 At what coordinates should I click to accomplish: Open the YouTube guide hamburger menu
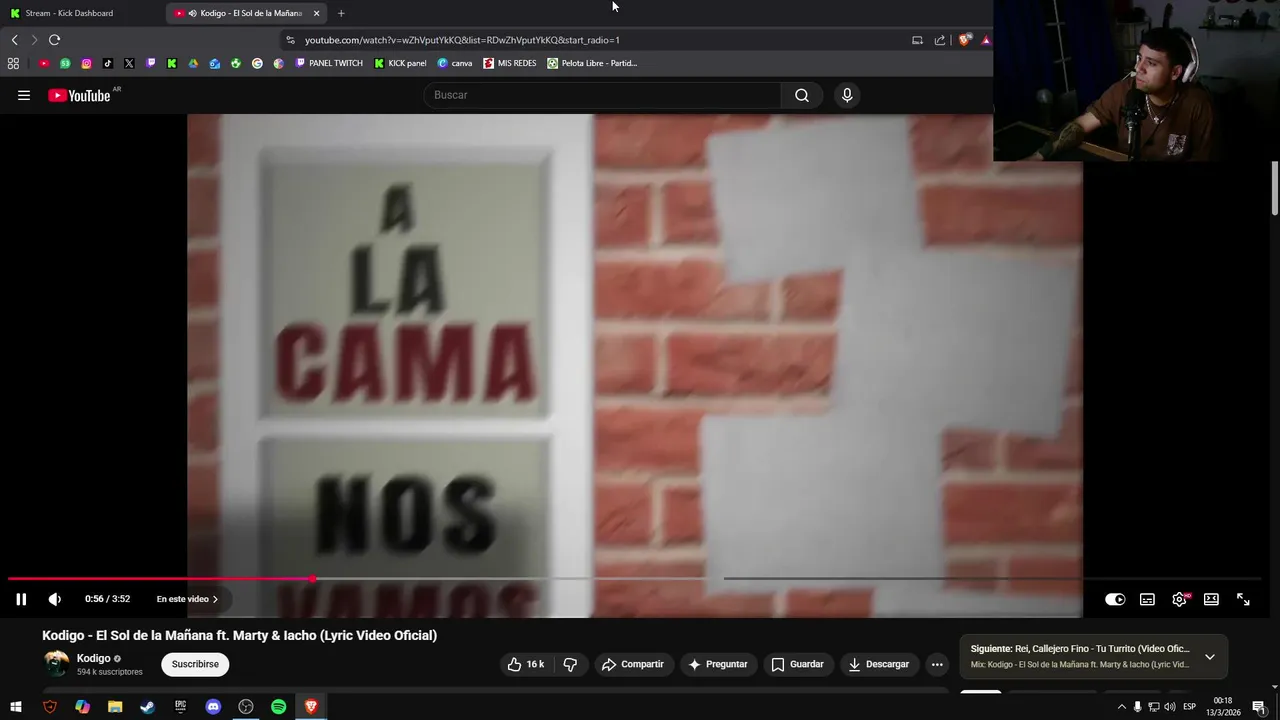[x=24, y=95]
